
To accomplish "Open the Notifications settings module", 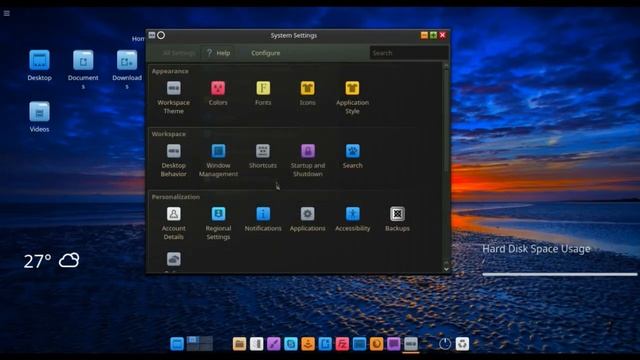I will [263, 219].
